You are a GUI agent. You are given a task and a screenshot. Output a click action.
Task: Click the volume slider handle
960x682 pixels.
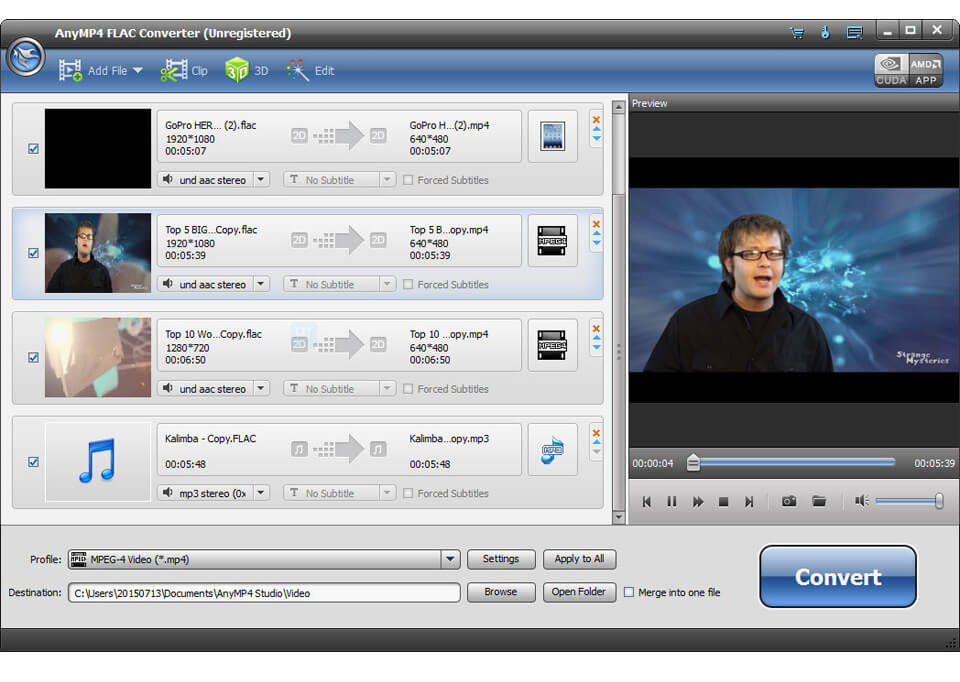tap(939, 501)
